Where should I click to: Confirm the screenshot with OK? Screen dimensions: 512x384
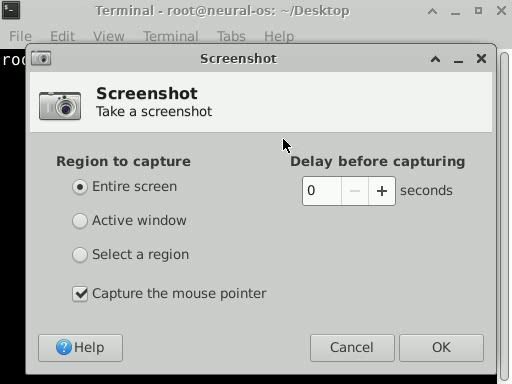pos(441,348)
